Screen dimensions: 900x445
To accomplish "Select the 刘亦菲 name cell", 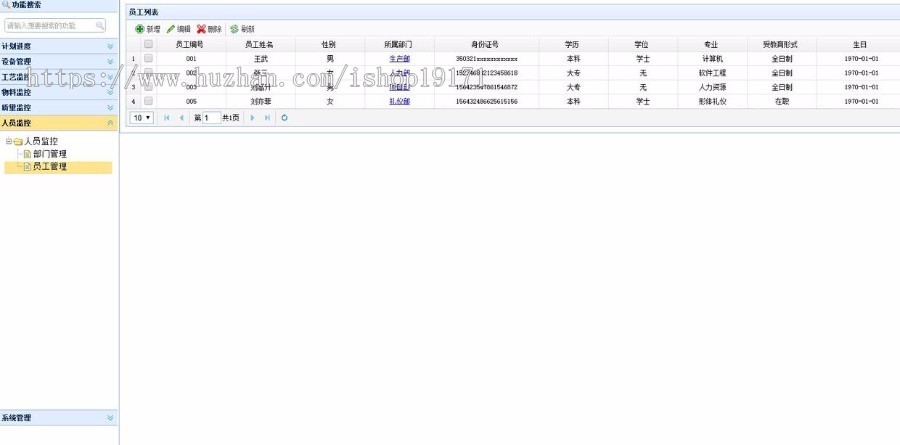I will pyautogui.click(x=261, y=101).
